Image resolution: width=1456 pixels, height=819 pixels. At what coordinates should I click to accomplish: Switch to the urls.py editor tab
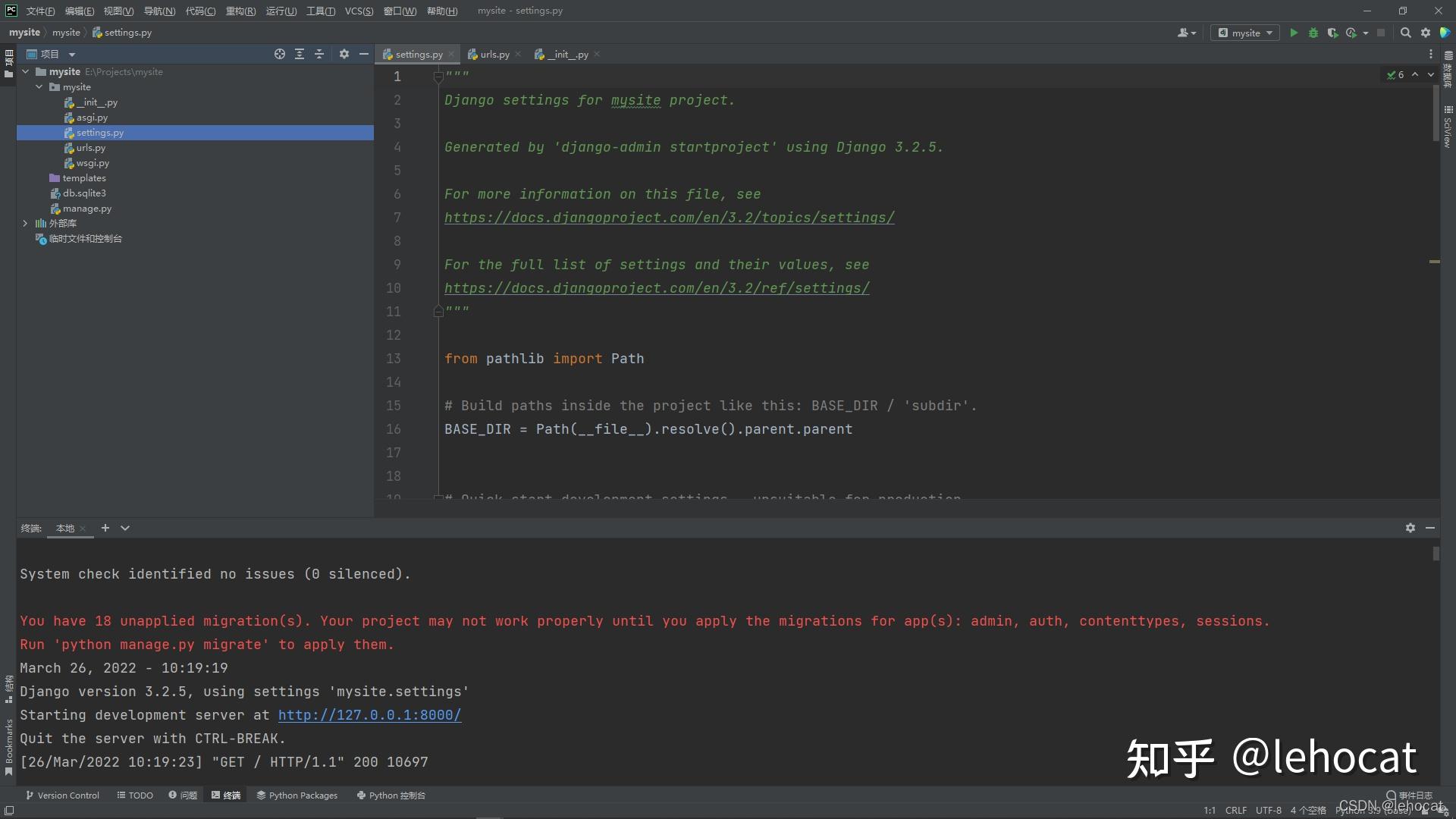coord(494,55)
